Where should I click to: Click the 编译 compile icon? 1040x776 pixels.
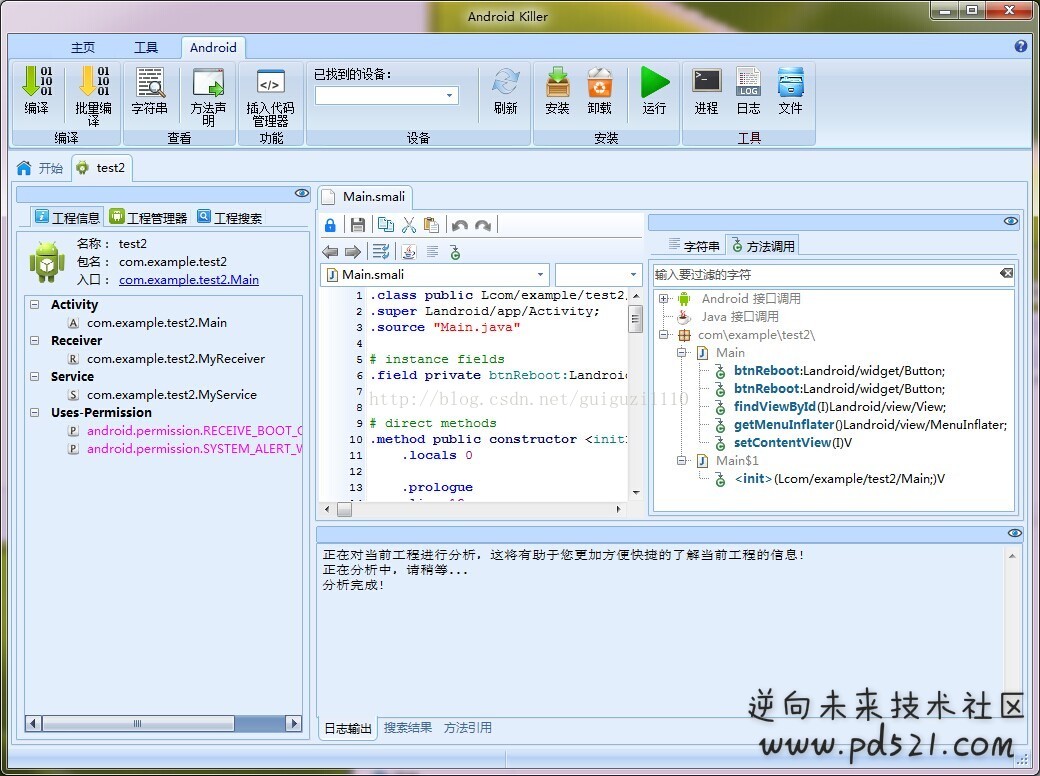(x=36, y=90)
